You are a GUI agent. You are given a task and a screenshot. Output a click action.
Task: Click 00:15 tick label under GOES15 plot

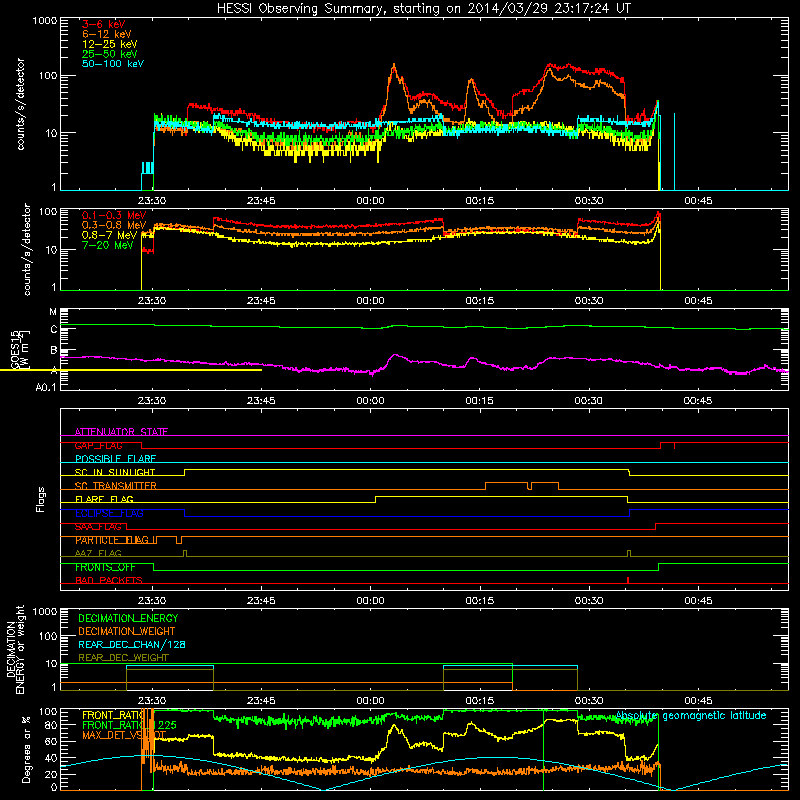(480, 401)
